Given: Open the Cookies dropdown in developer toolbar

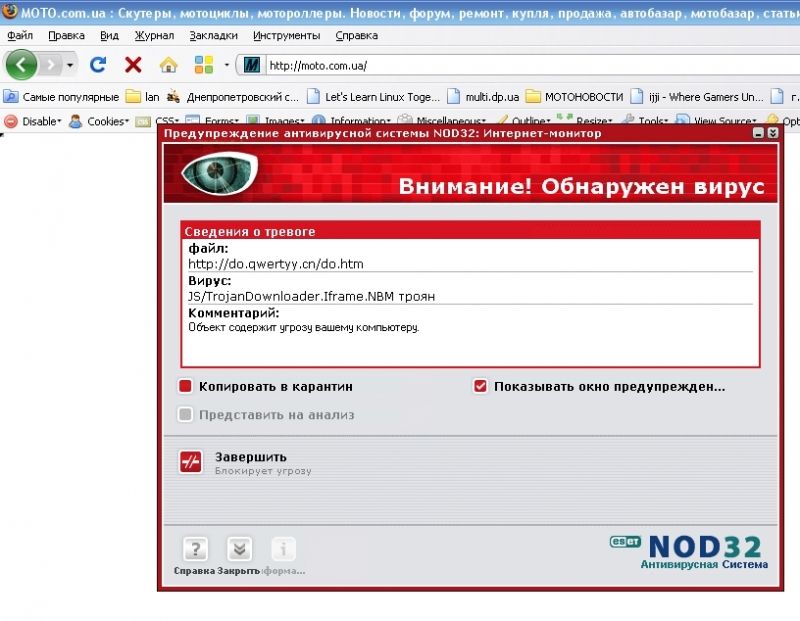Looking at the screenshot, I should (108, 121).
